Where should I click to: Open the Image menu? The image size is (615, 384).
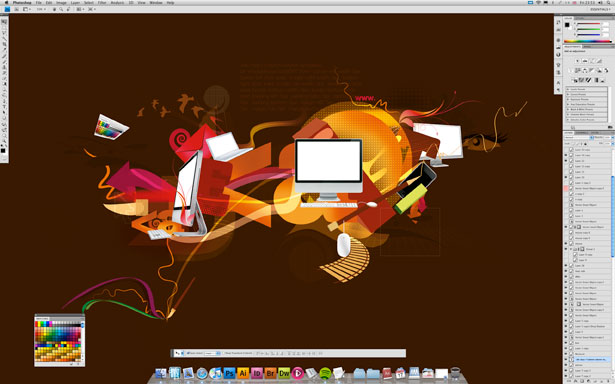tap(61, 2)
